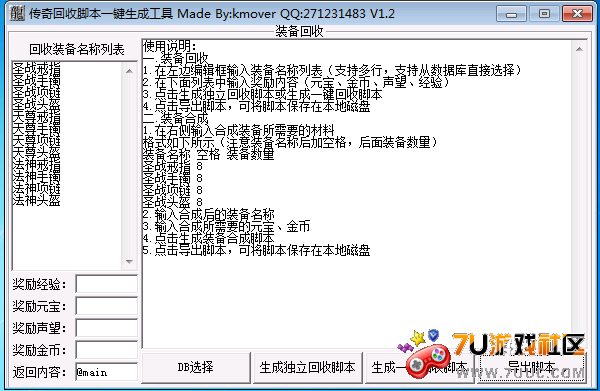
Task: Focus the 奖励声望 input field
Action: (106, 328)
